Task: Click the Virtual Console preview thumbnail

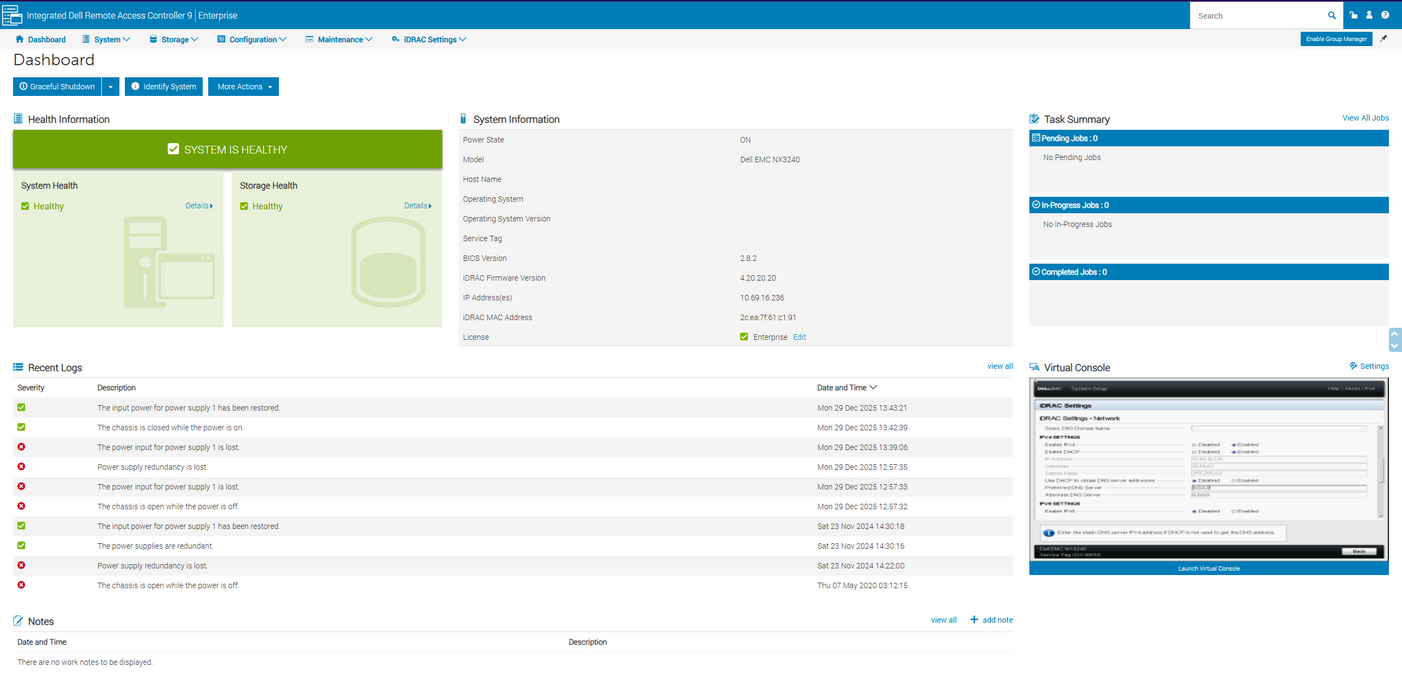Action: pyautogui.click(x=1209, y=469)
